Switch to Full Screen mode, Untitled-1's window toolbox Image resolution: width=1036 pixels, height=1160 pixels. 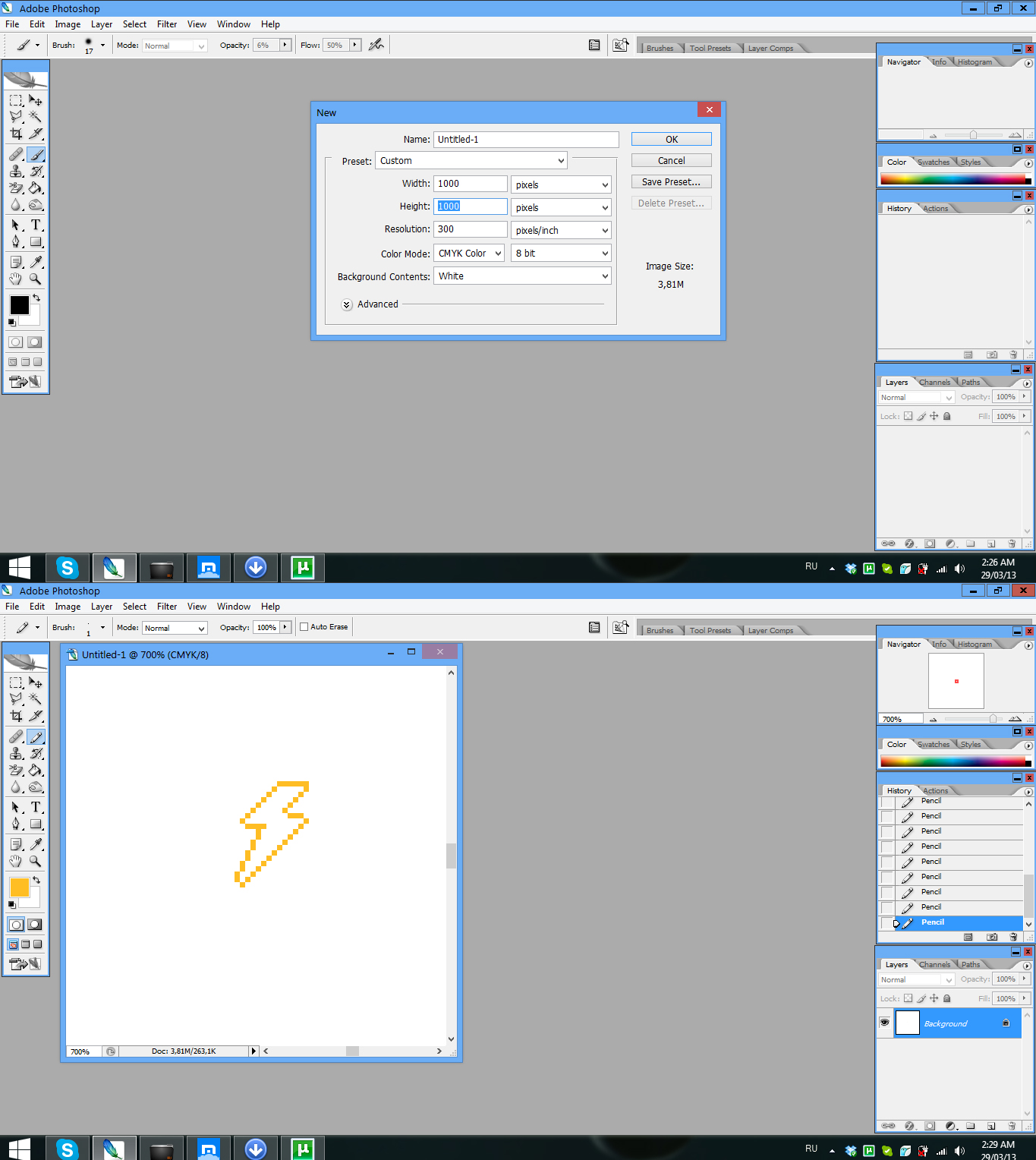click(37, 944)
